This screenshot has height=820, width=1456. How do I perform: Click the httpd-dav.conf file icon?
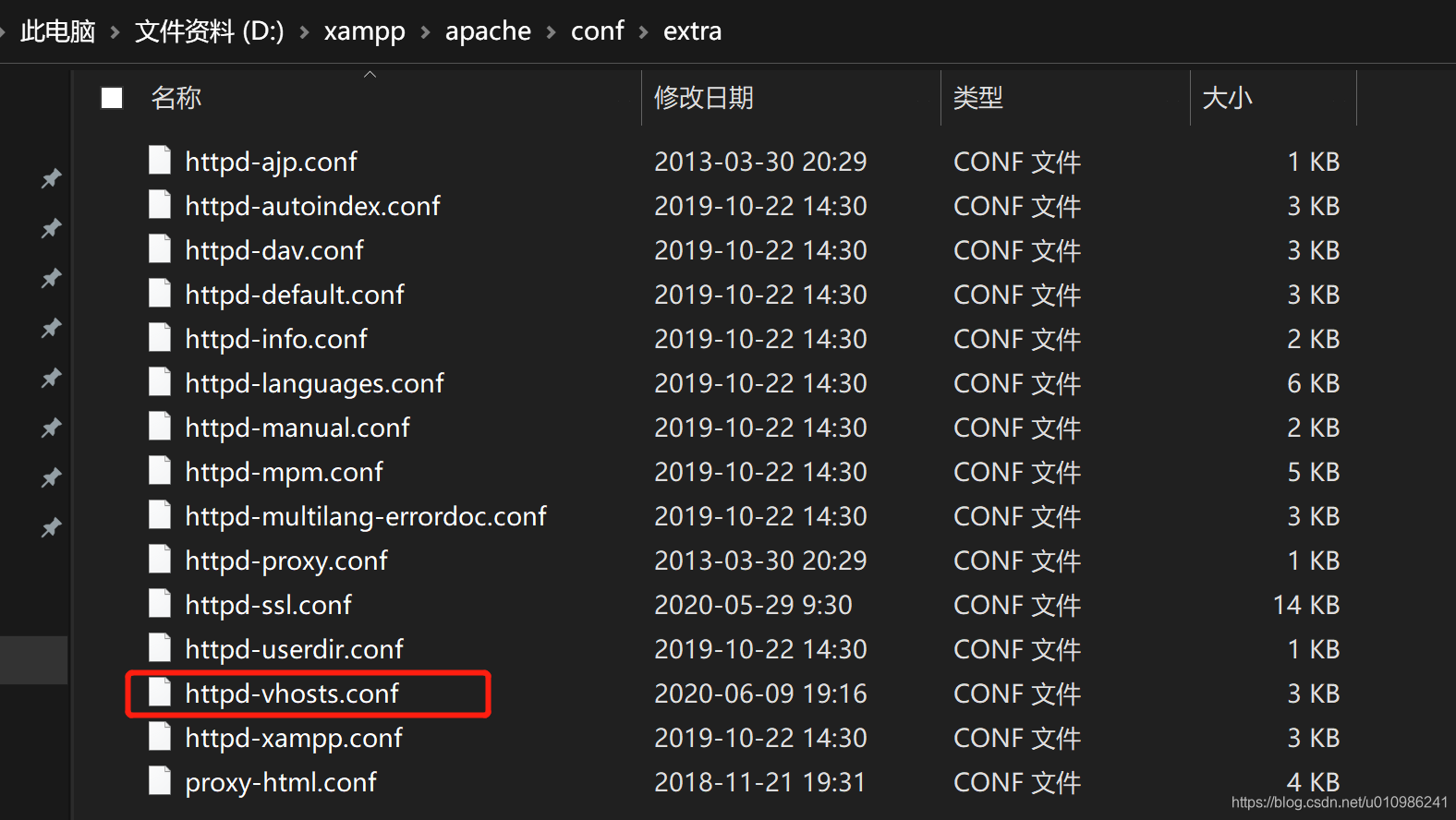(x=160, y=248)
